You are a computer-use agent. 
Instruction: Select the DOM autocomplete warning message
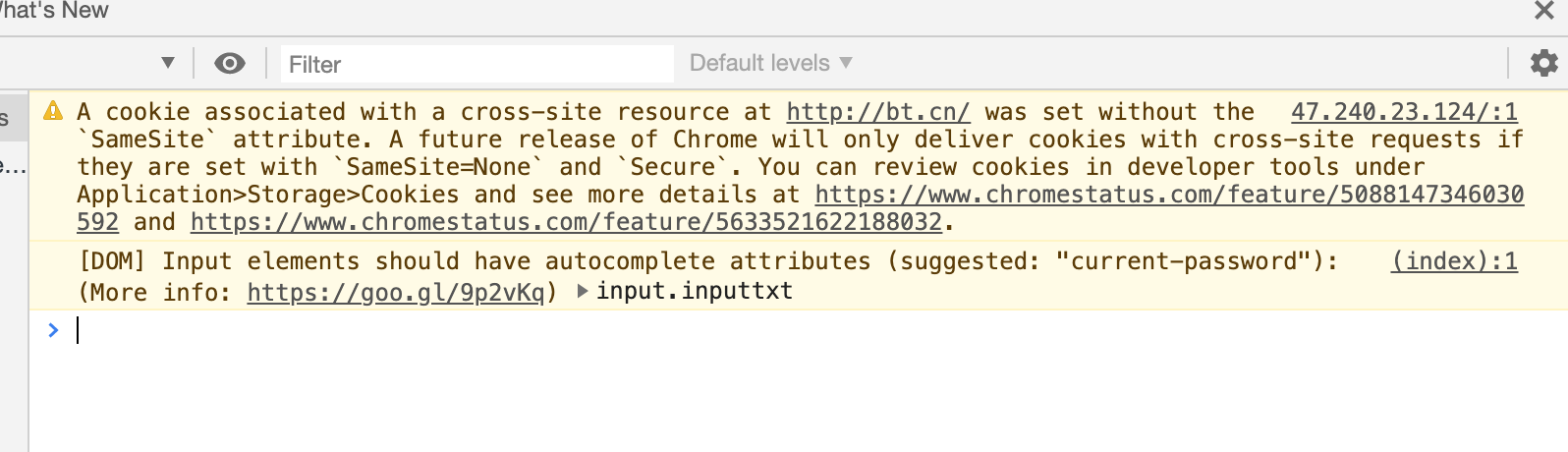[x=799, y=276]
